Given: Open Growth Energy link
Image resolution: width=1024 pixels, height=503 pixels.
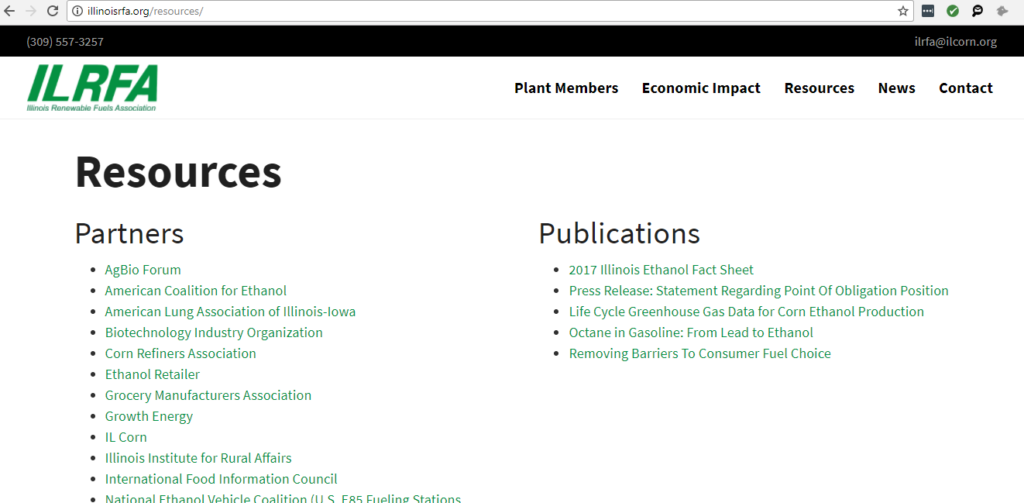Looking at the screenshot, I should click(x=149, y=416).
